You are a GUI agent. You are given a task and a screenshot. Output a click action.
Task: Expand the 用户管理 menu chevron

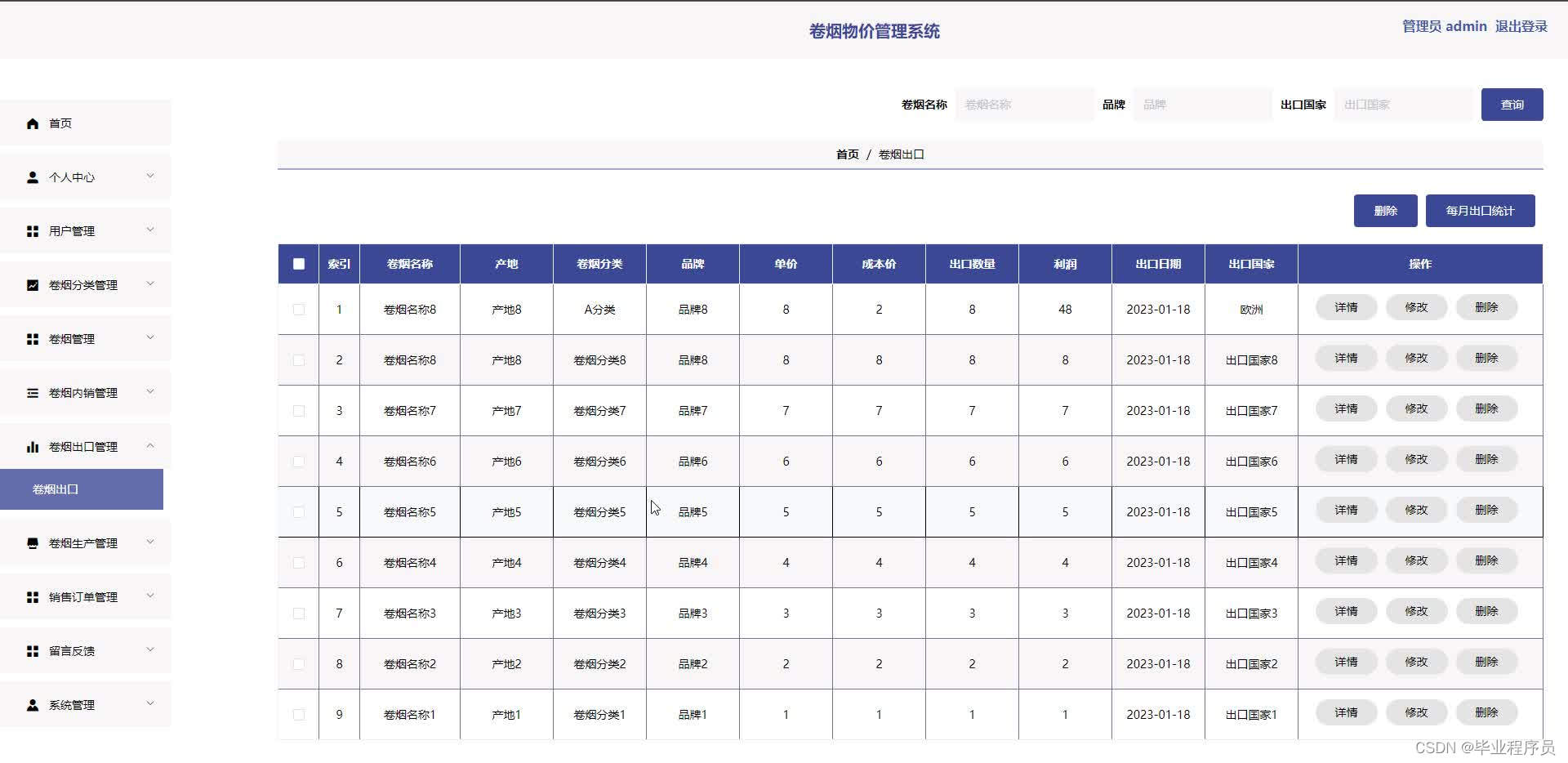pyautogui.click(x=150, y=230)
